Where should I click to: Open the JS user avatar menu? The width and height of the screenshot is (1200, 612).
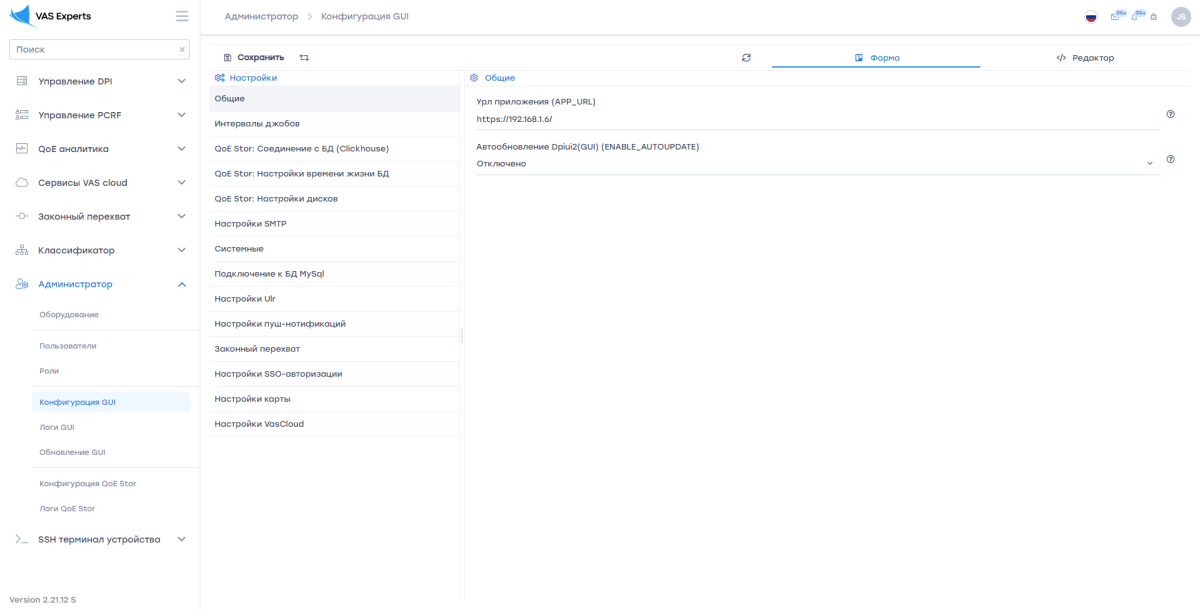[1180, 17]
